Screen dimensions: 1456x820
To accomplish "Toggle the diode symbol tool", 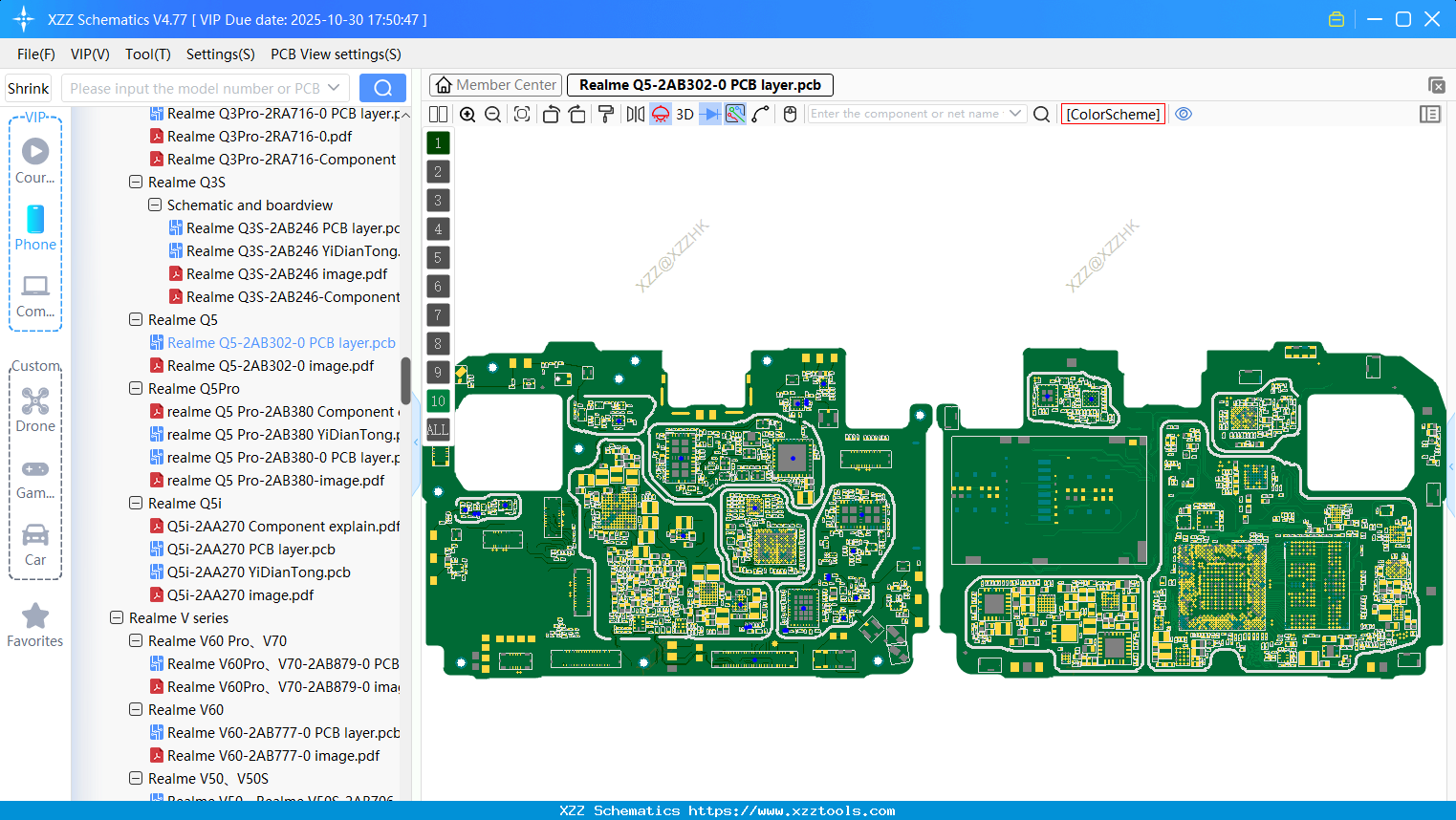I will (710, 114).
